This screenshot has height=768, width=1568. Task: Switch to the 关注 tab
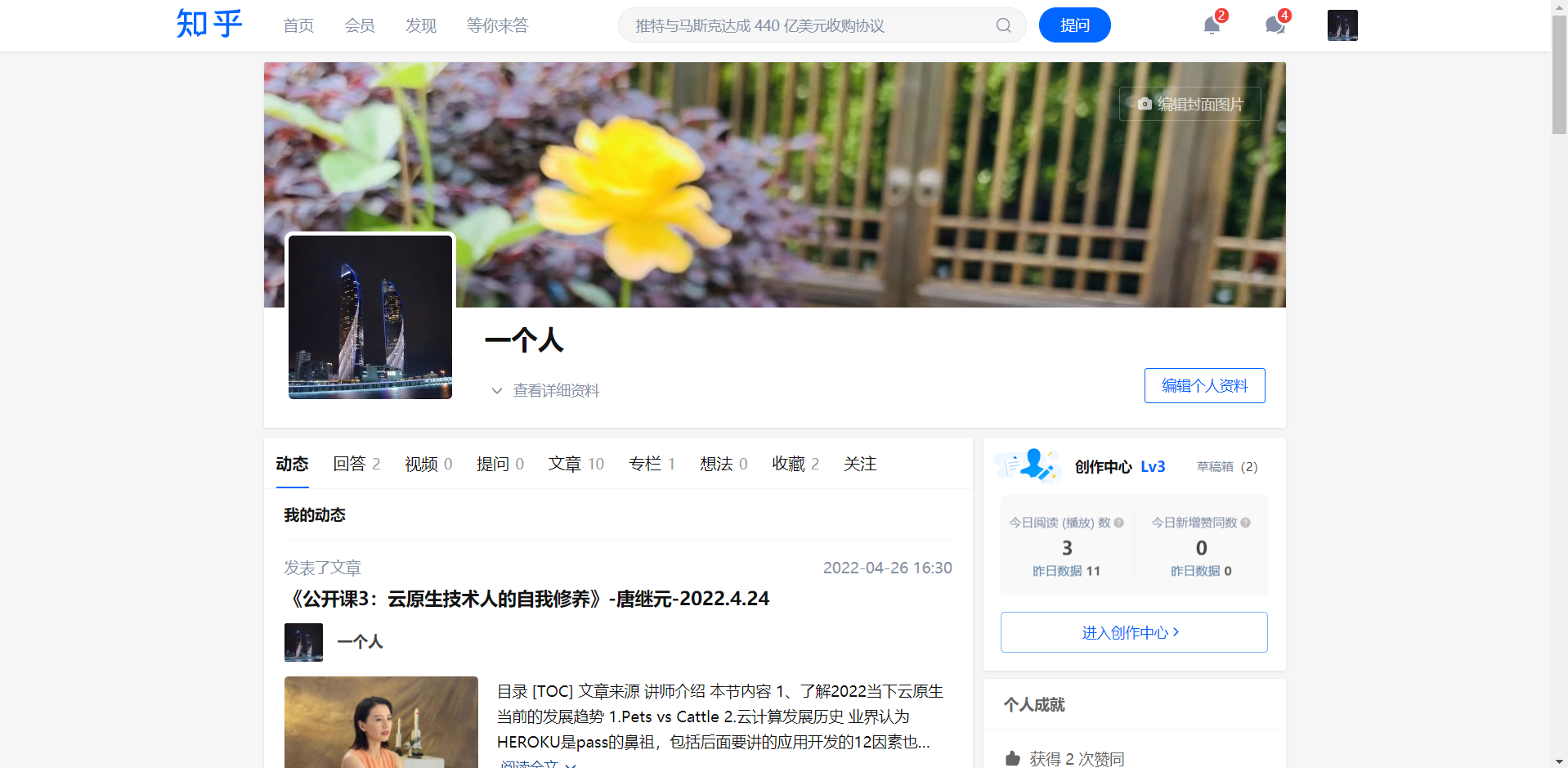[x=860, y=464]
